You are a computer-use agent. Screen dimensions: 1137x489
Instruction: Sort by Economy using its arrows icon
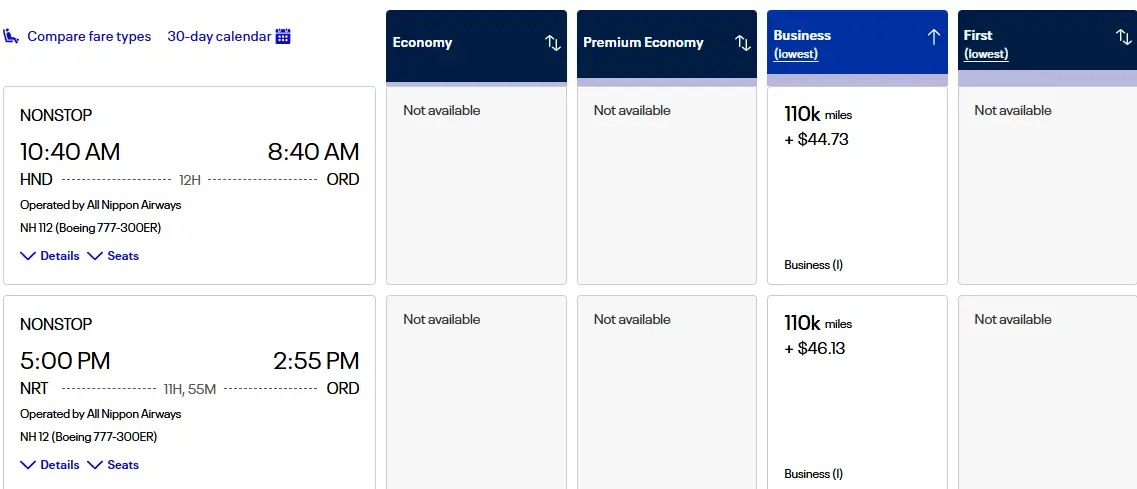553,43
